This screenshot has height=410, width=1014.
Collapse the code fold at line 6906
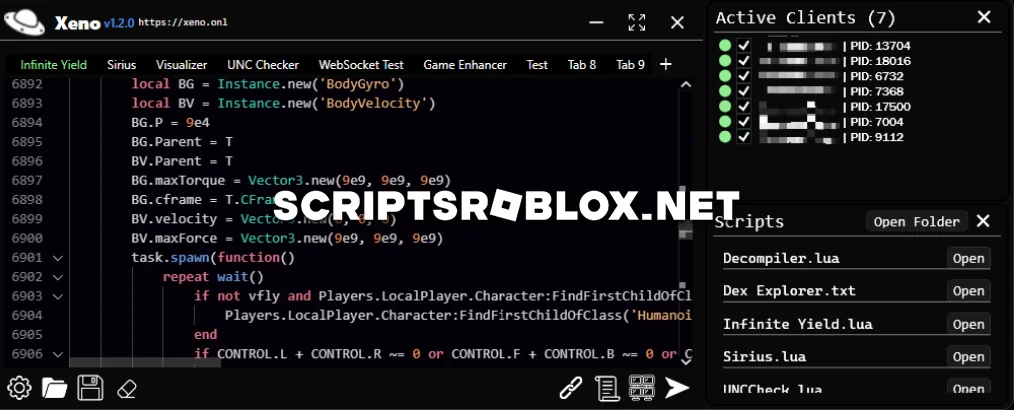click(58, 354)
